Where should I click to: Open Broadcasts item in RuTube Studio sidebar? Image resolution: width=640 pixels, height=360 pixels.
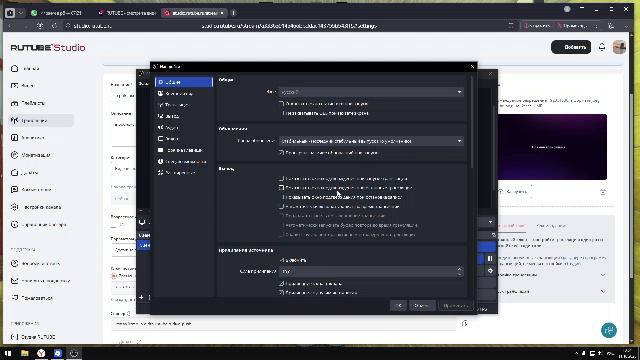coord(41,120)
